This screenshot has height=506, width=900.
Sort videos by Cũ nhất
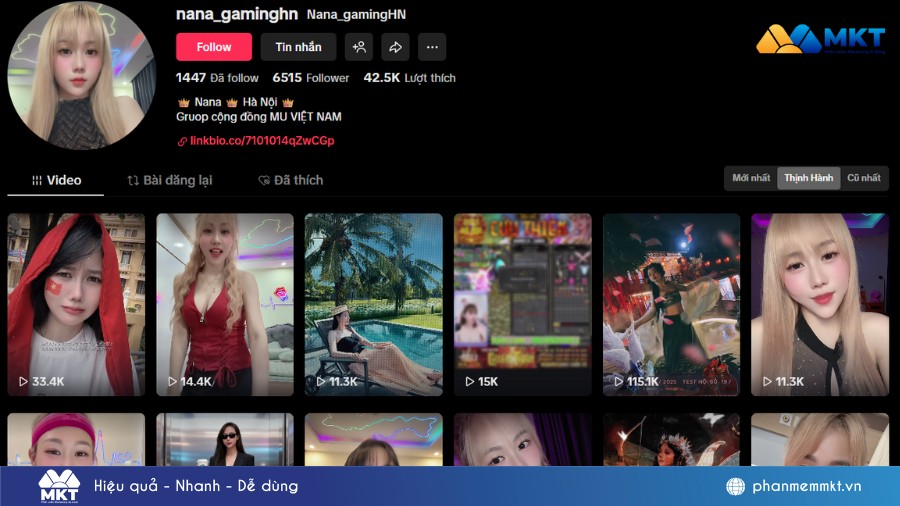[x=864, y=178]
